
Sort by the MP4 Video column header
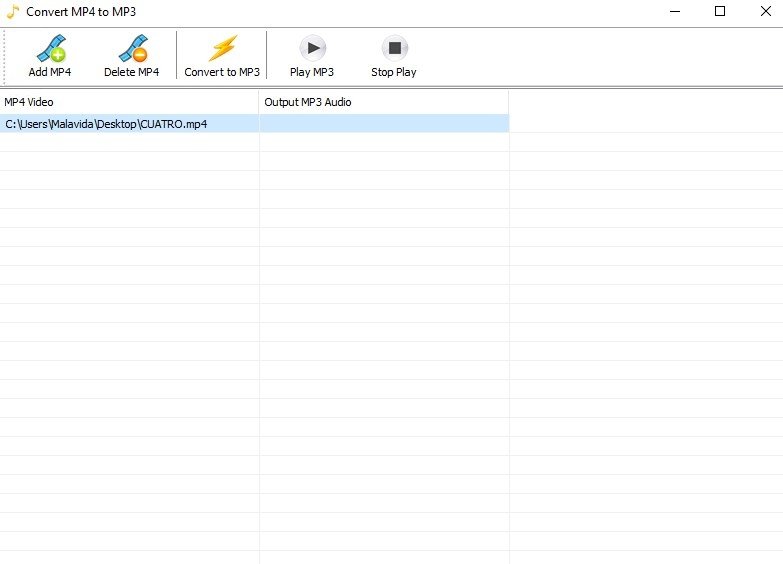tap(129, 102)
